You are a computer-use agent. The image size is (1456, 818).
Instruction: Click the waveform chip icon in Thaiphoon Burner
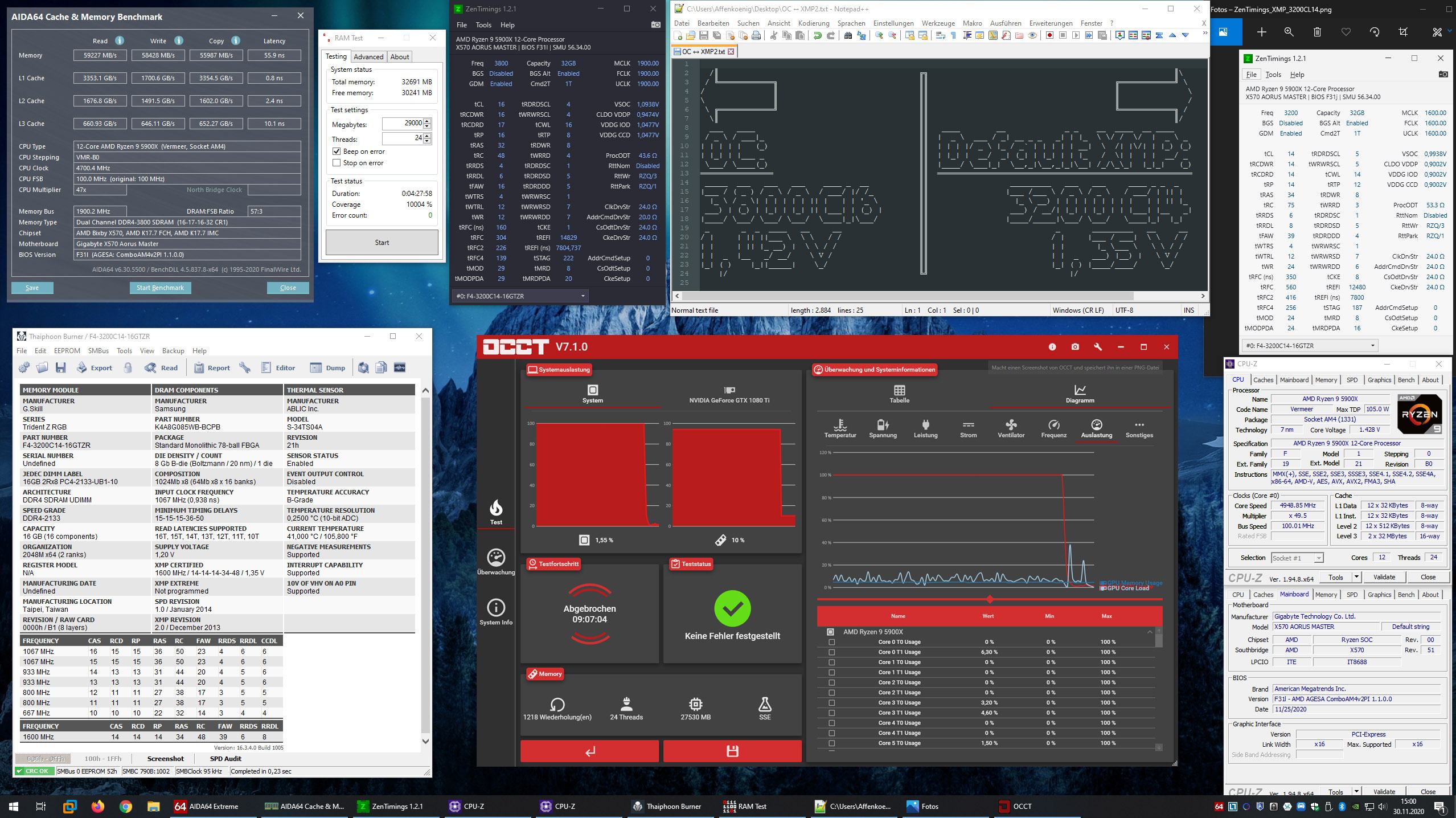point(399,367)
